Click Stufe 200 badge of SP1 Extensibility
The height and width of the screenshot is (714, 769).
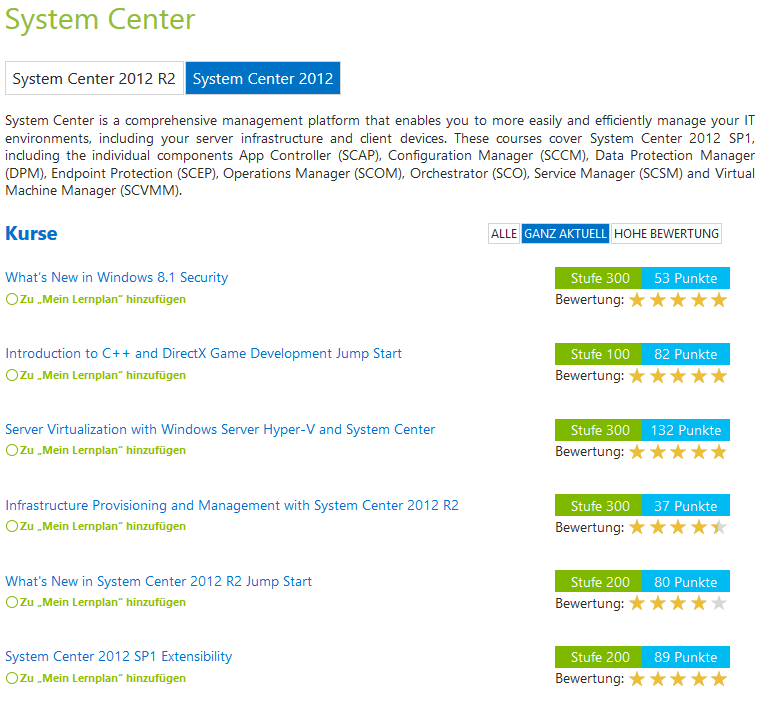[x=598, y=657]
